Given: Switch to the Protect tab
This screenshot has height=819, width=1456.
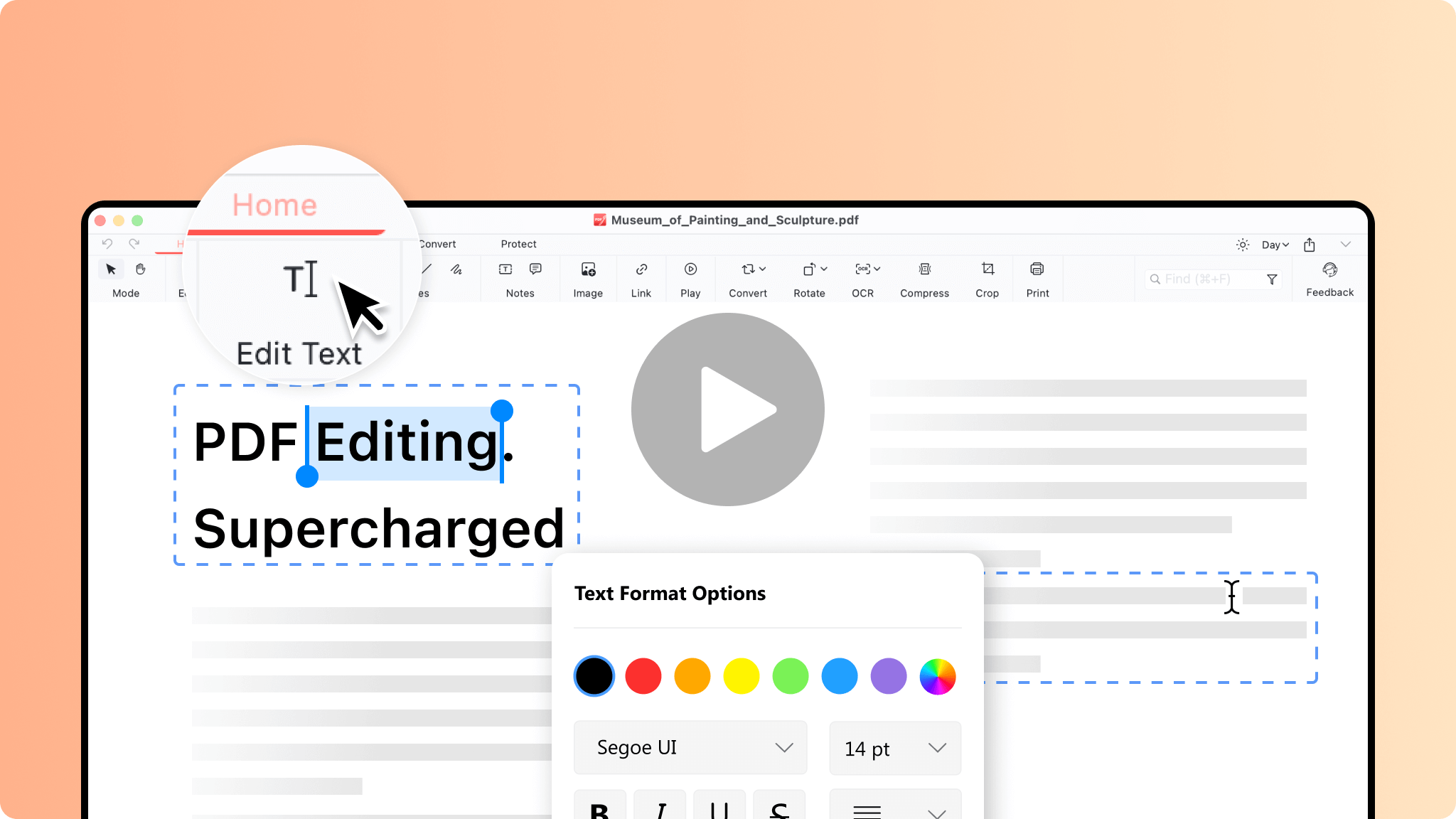Looking at the screenshot, I should point(518,244).
